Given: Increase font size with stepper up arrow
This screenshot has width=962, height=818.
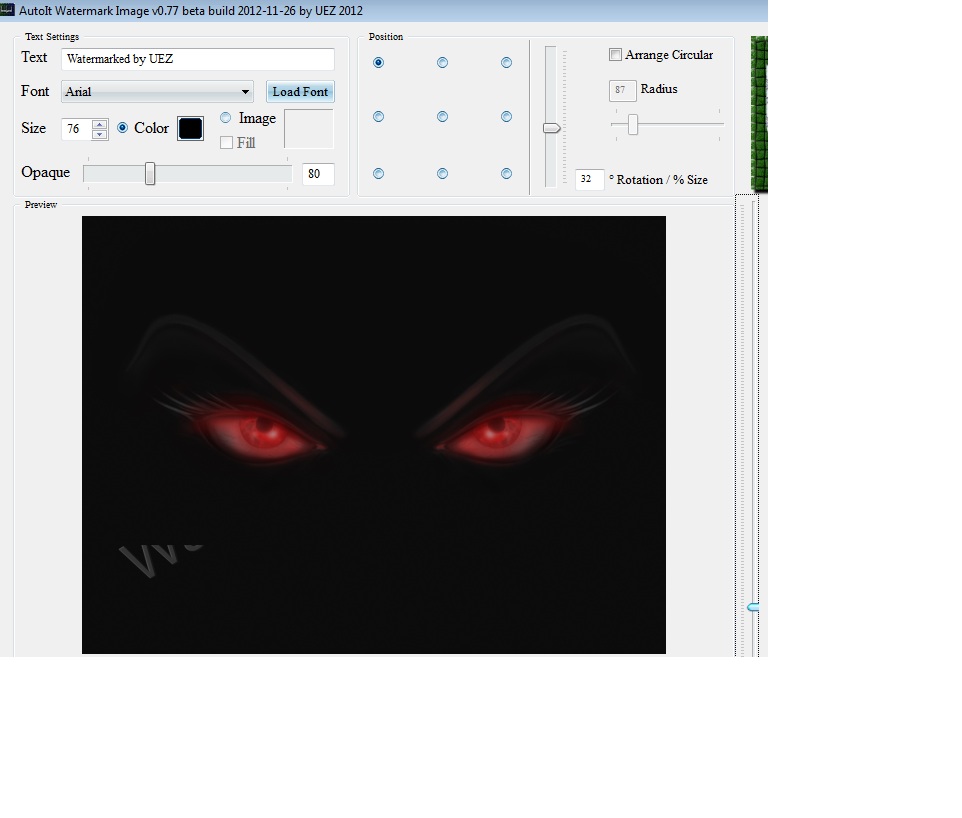Looking at the screenshot, I should pos(99,124).
